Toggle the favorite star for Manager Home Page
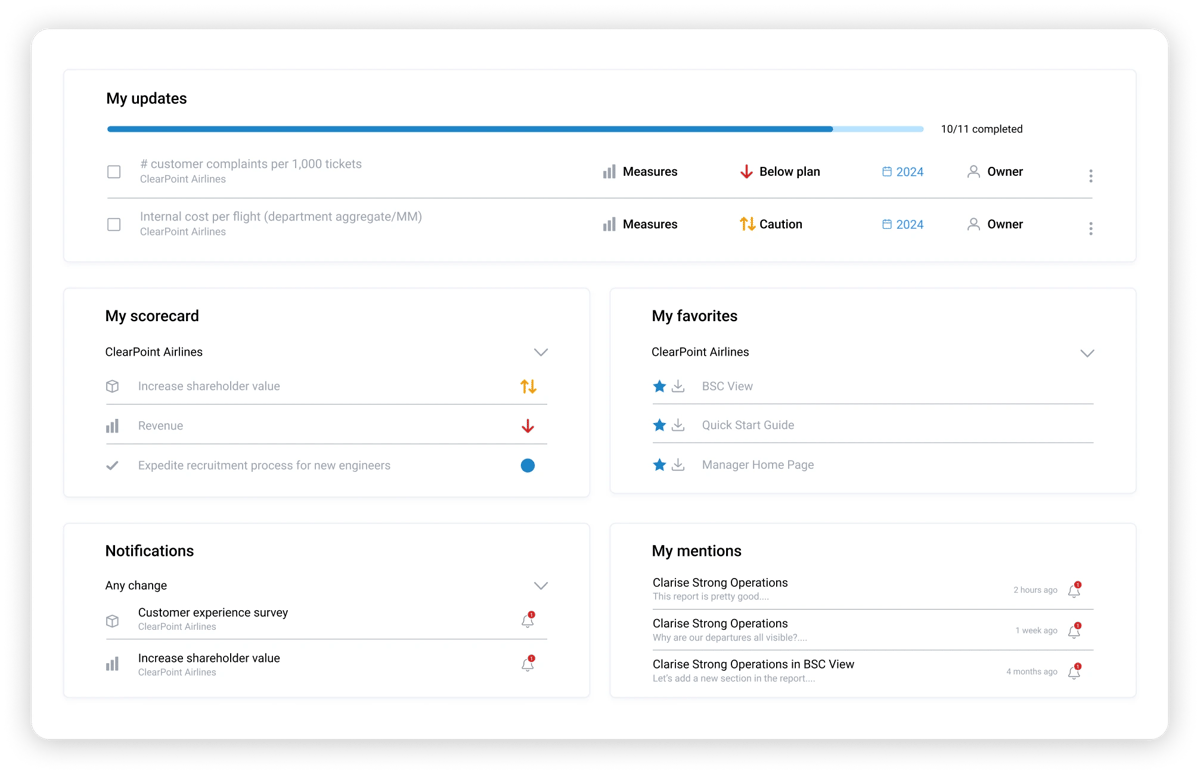Viewport: 1200px width, 774px height. [x=659, y=465]
